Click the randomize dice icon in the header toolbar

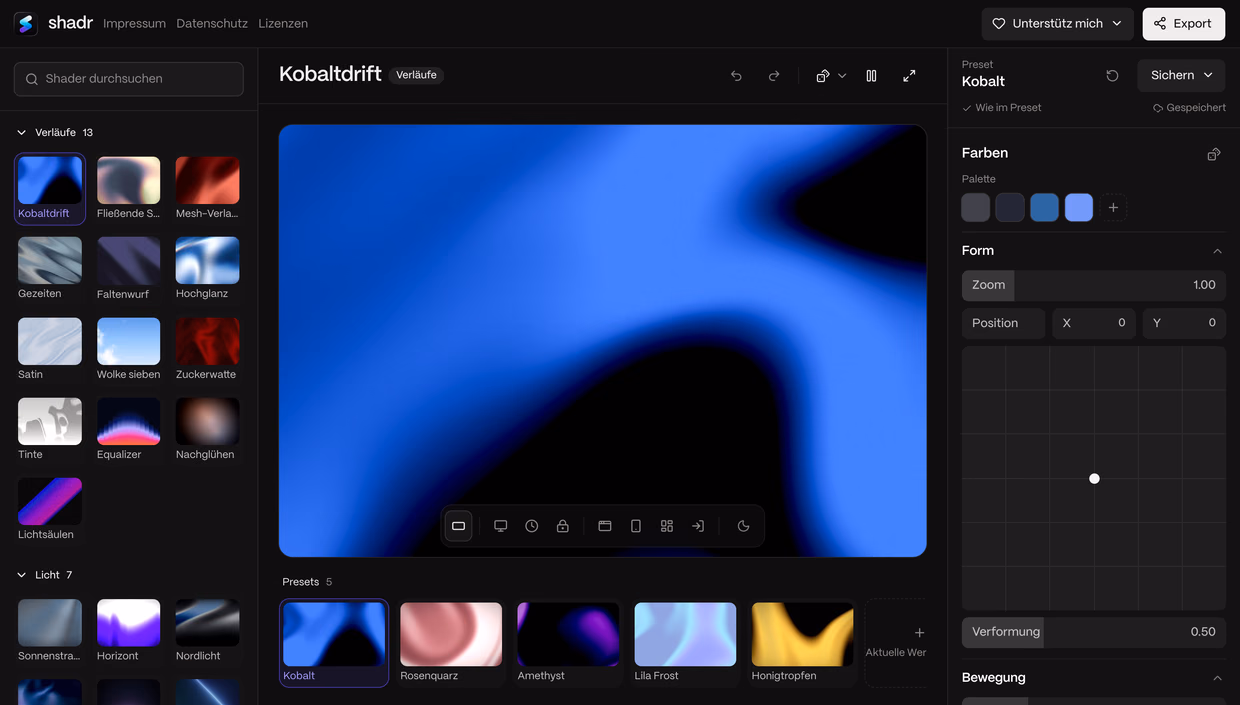click(x=823, y=76)
